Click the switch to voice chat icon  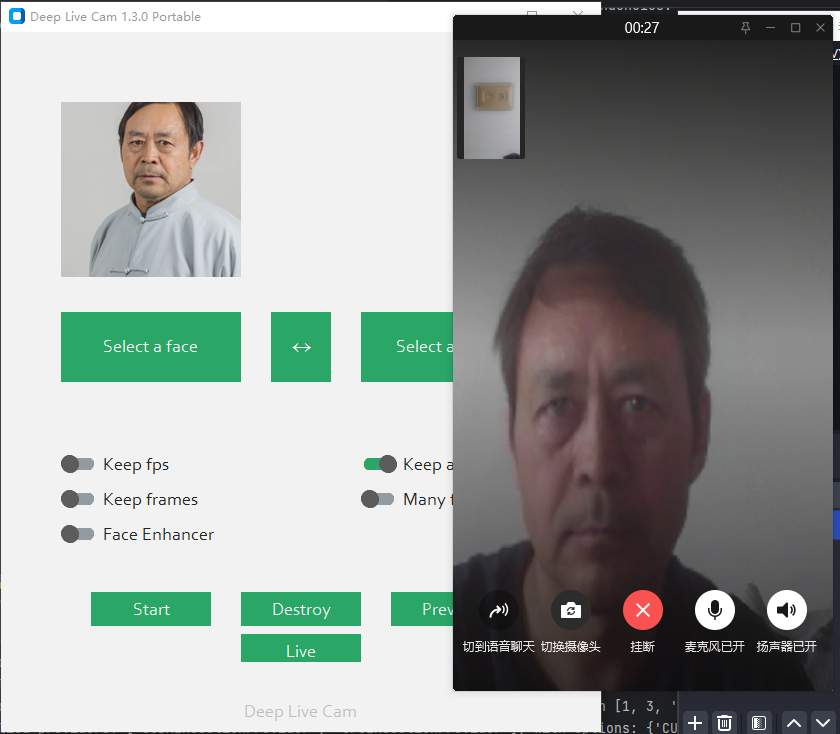pyautogui.click(x=499, y=610)
